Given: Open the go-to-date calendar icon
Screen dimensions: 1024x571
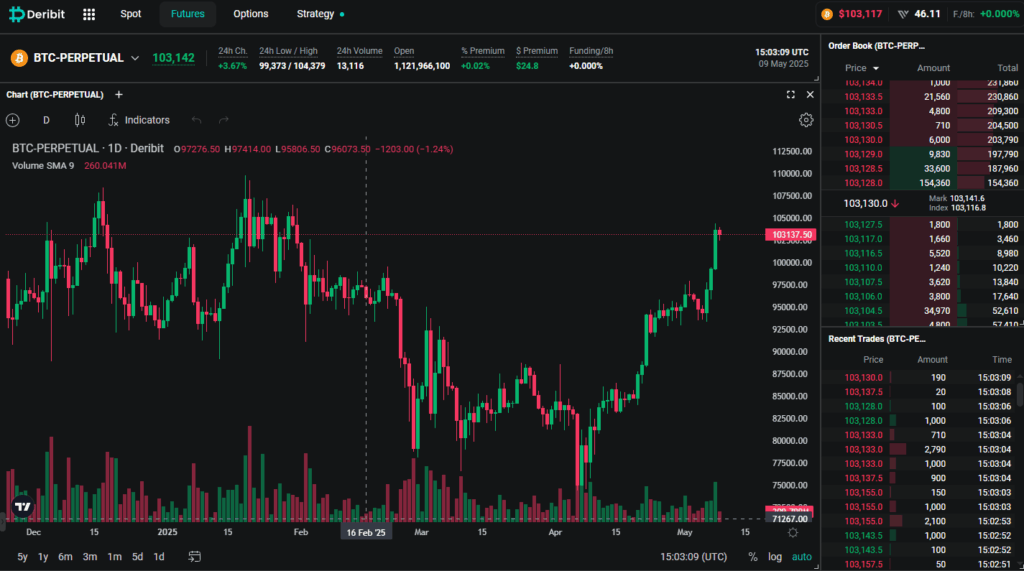Looking at the screenshot, I should (x=195, y=557).
